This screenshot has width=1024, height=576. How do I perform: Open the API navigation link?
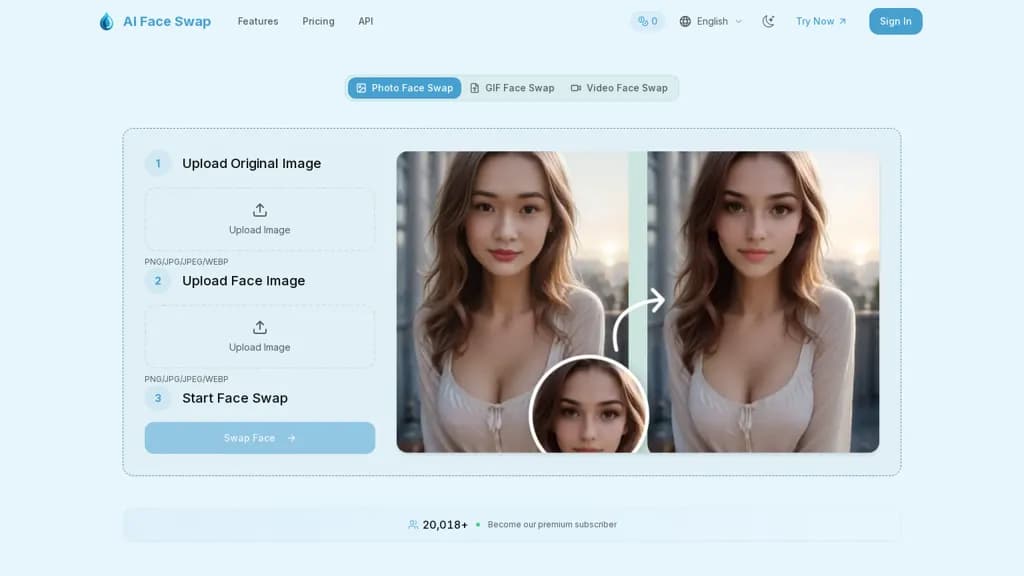(366, 22)
